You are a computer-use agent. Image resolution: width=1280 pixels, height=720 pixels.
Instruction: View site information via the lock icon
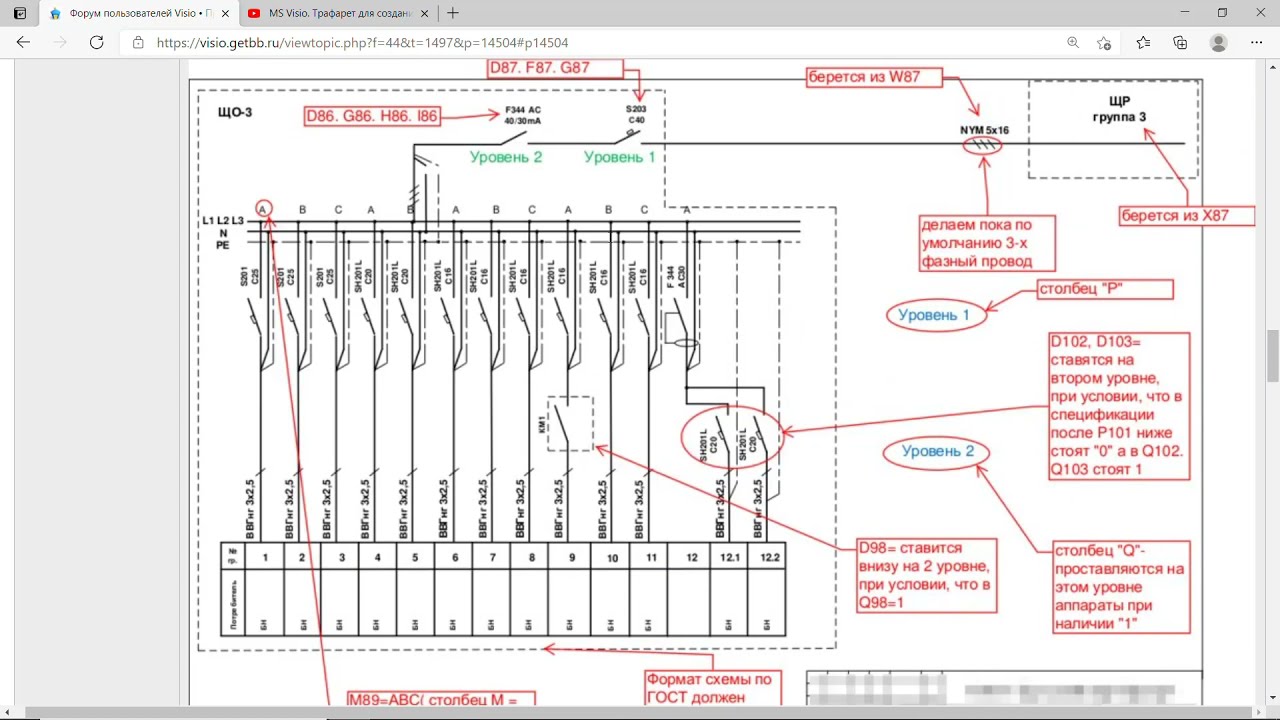point(139,43)
